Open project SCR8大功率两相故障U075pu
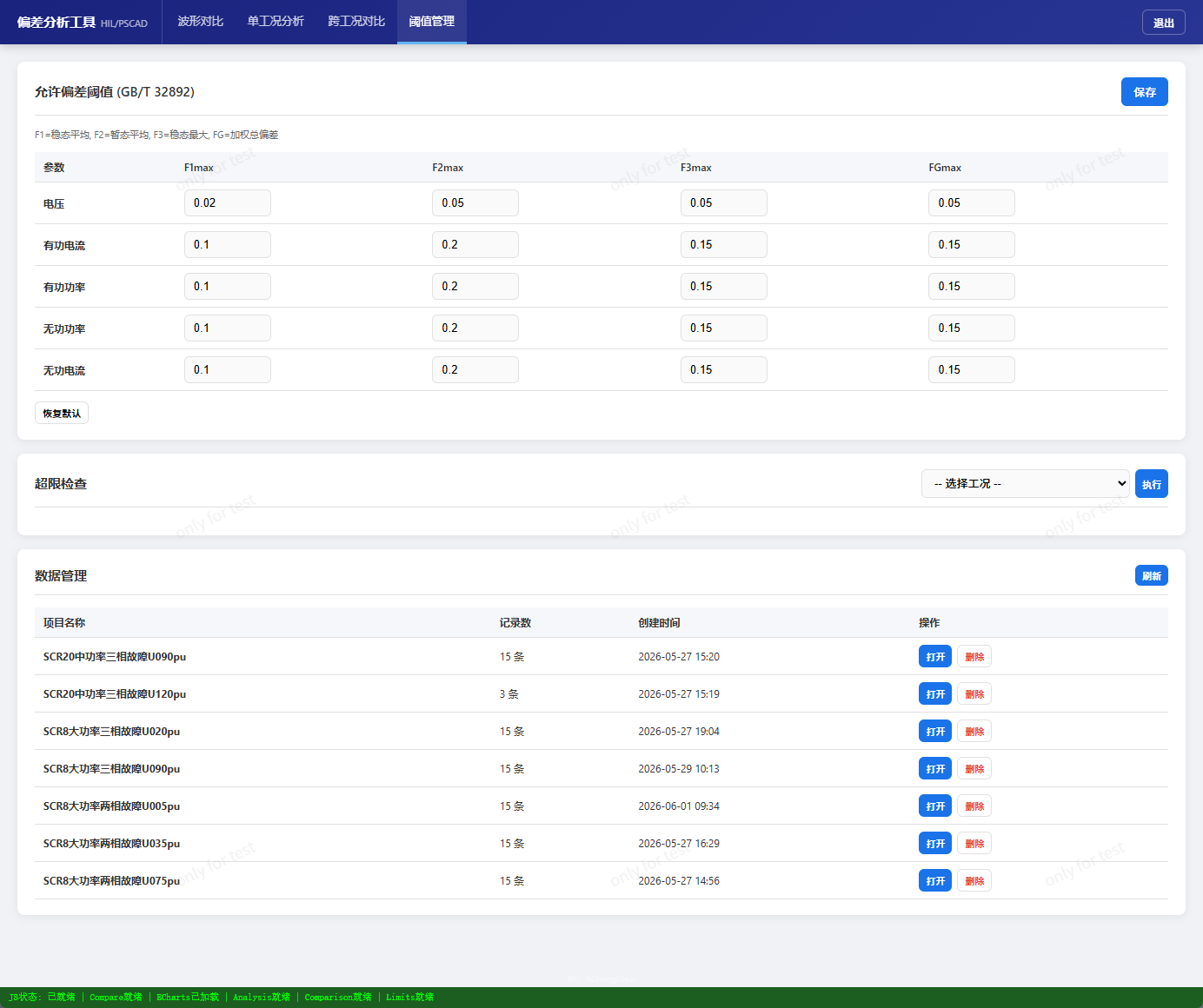Image resolution: width=1203 pixels, height=1008 pixels. [x=935, y=880]
